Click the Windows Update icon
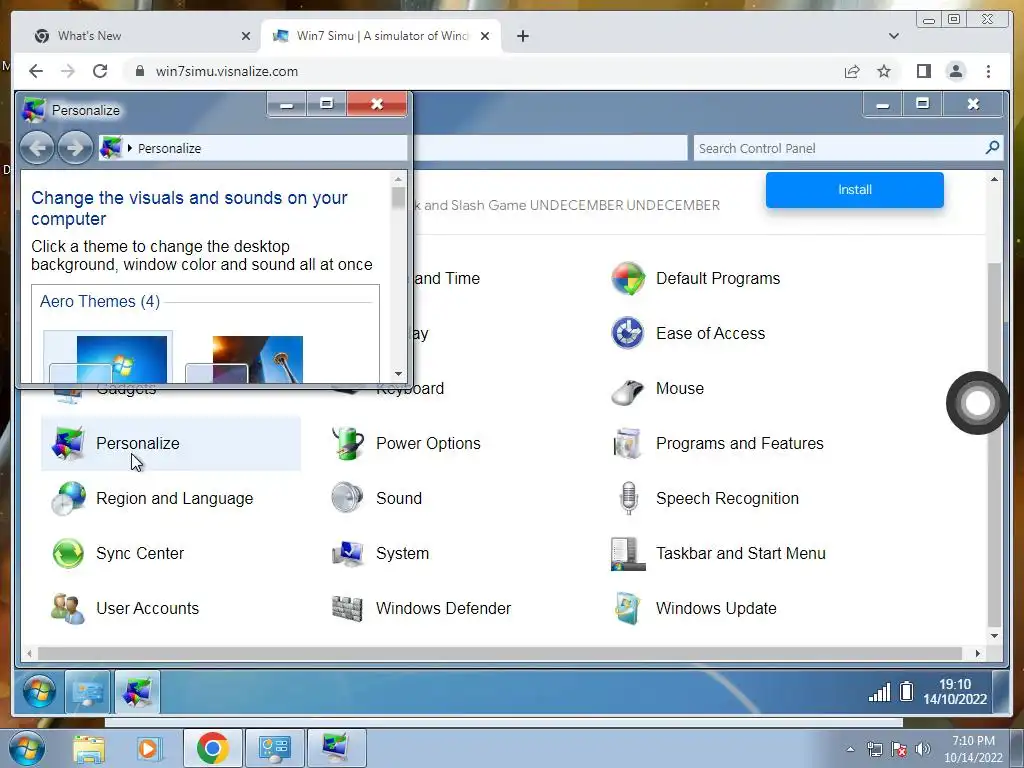Image resolution: width=1024 pixels, height=768 pixels. [628, 608]
